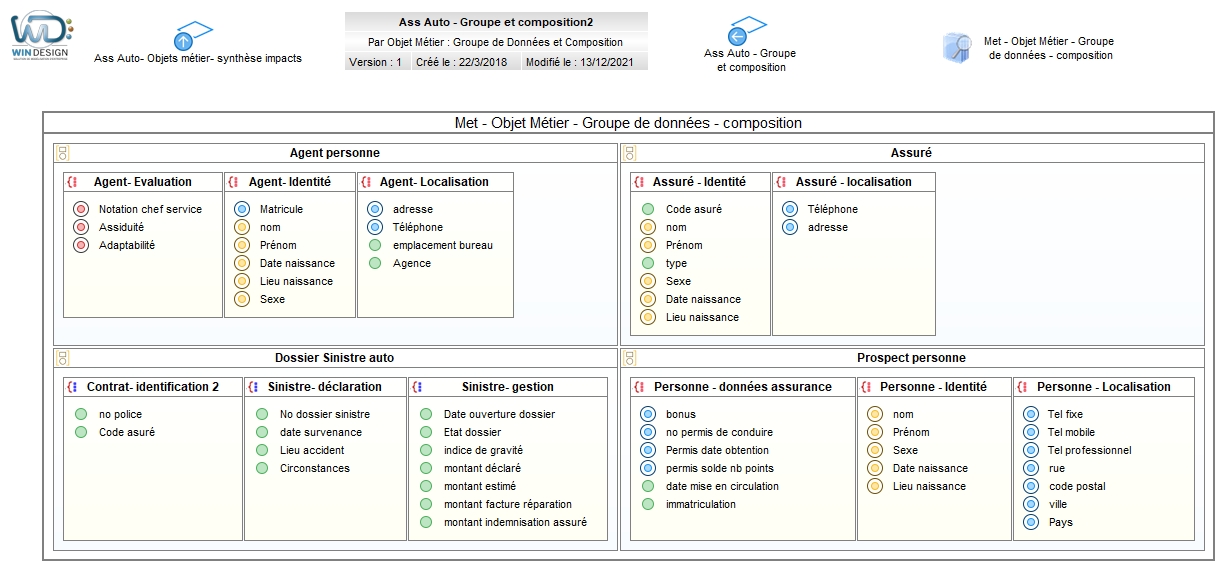
Task: Click the Agent- Evaluation group icon
Action: click(x=72, y=182)
